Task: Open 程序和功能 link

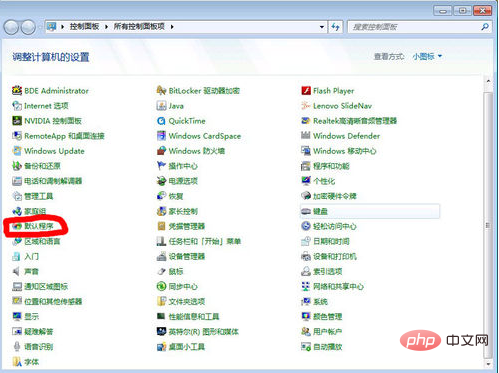Action: coord(331,166)
